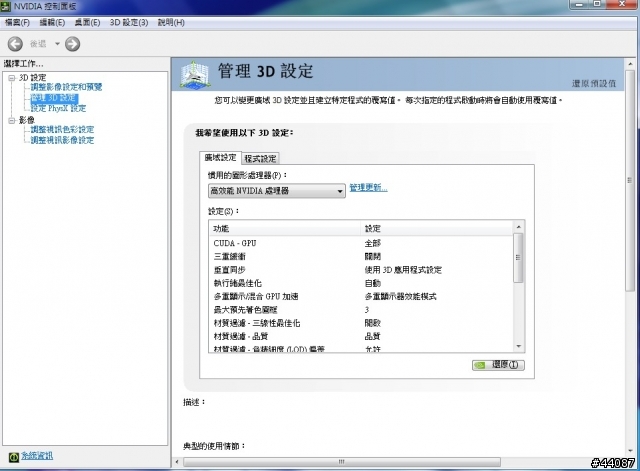640x471 pixels.
Task: Select the 材質過濾 - 三線性最佳化 row
Action: tap(361, 323)
